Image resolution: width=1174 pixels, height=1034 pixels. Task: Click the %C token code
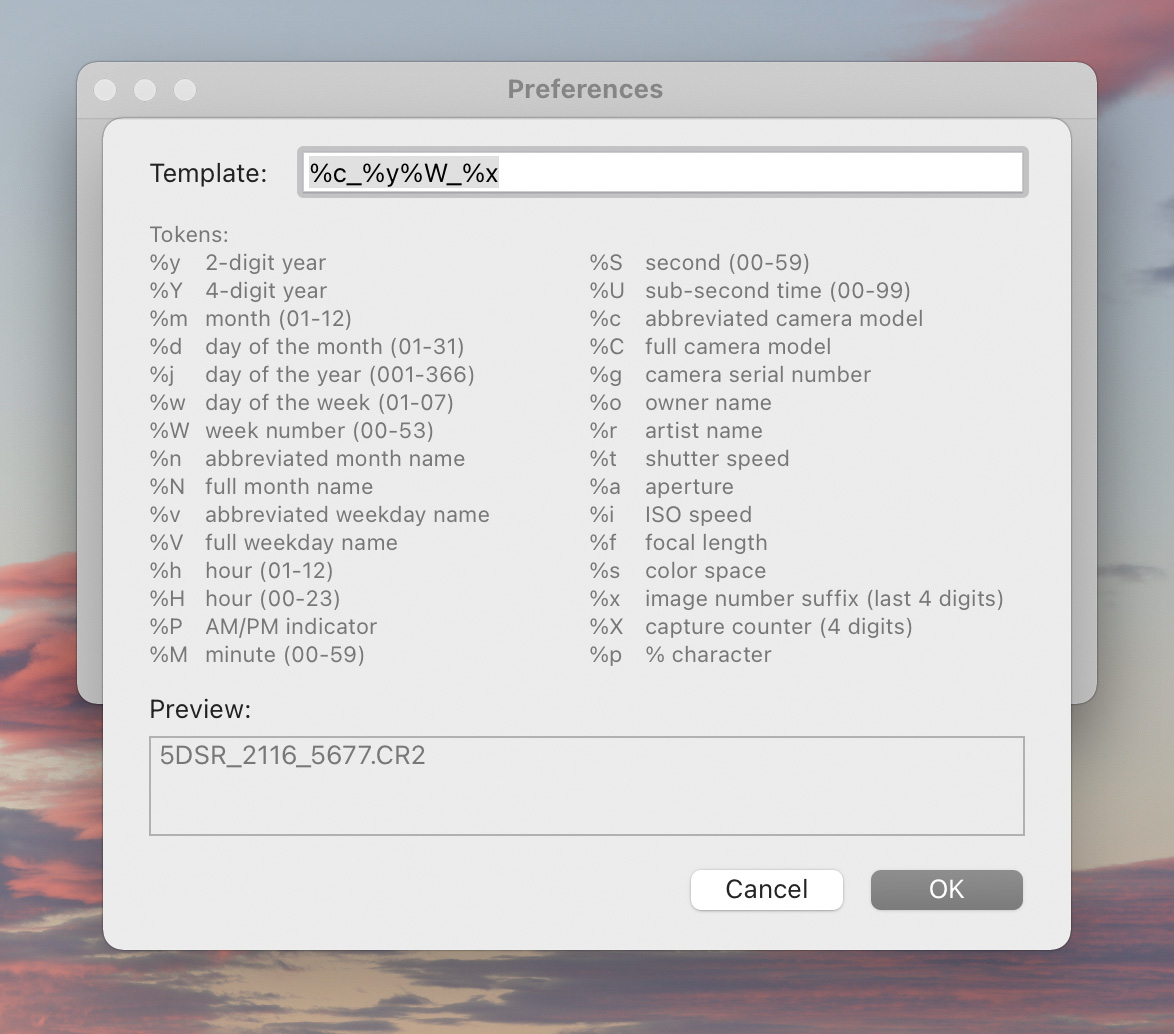tap(606, 347)
